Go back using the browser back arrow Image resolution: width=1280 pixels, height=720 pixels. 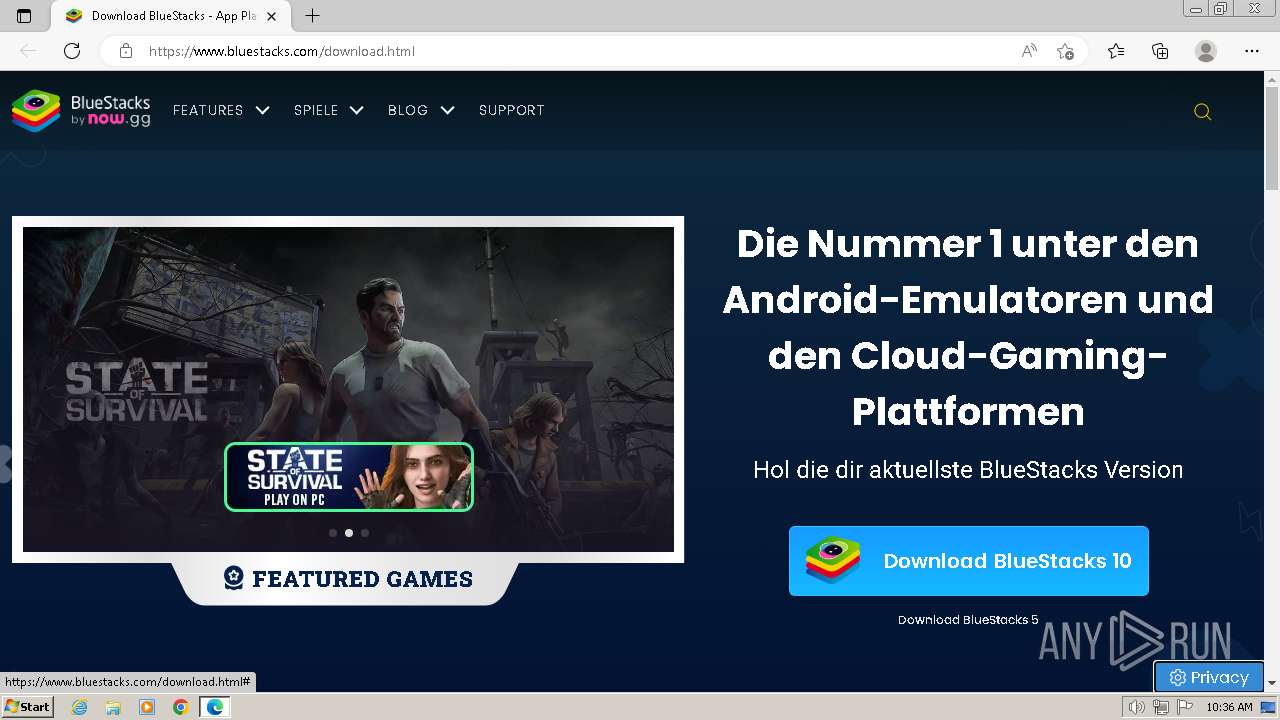pyautogui.click(x=28, y=51)
